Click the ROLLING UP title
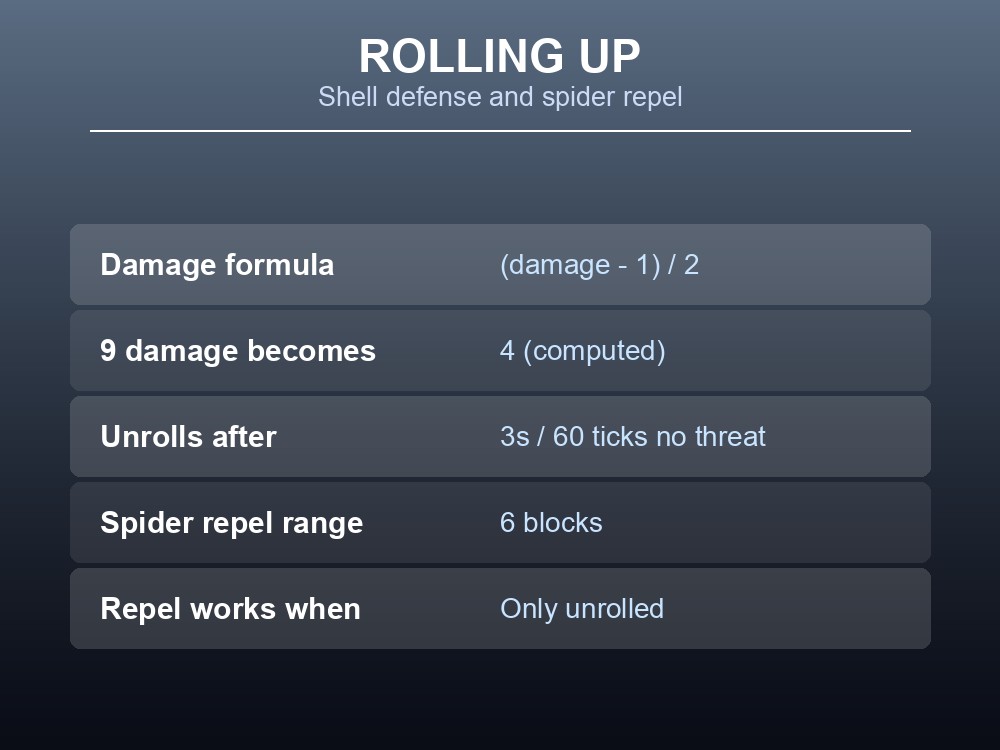The height and width of the screenshot is (750, 1000). click(499, 56)
